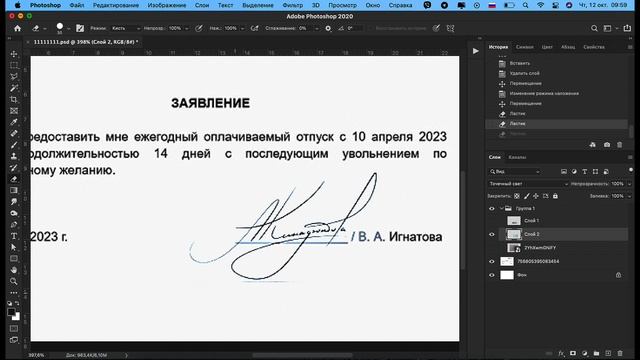Select the Eyedropper tool
Viewport: 640px width, 360px height.
[x=14, y=122]
